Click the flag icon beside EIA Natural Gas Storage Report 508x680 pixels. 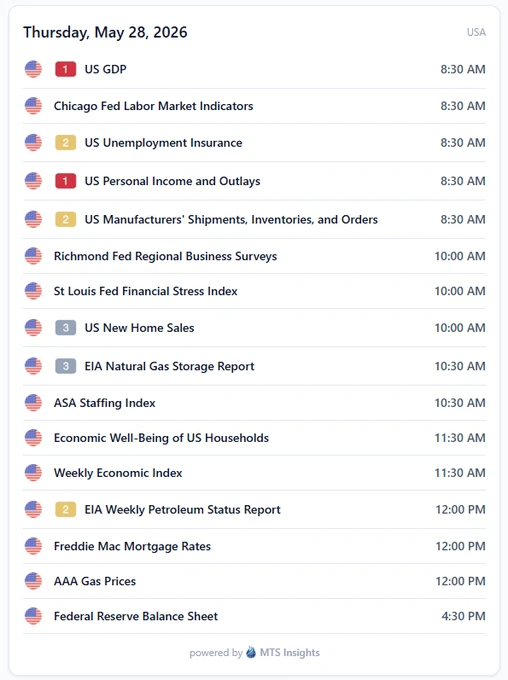coord(33,366)
